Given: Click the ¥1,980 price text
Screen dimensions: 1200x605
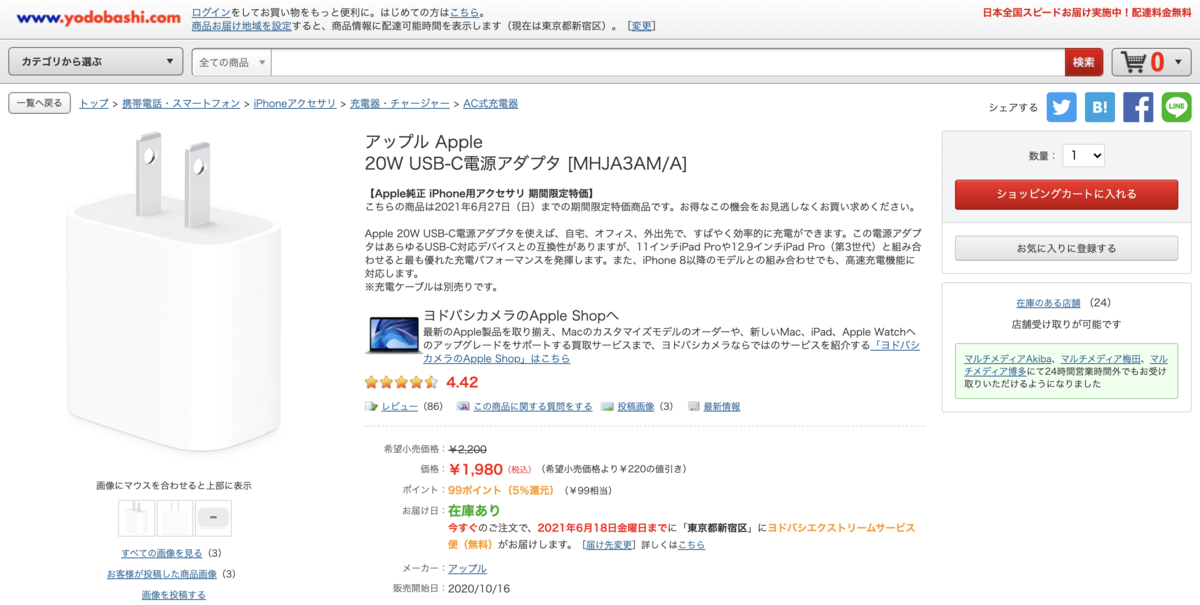Looking at the screenshot, I should coord(475,469).
